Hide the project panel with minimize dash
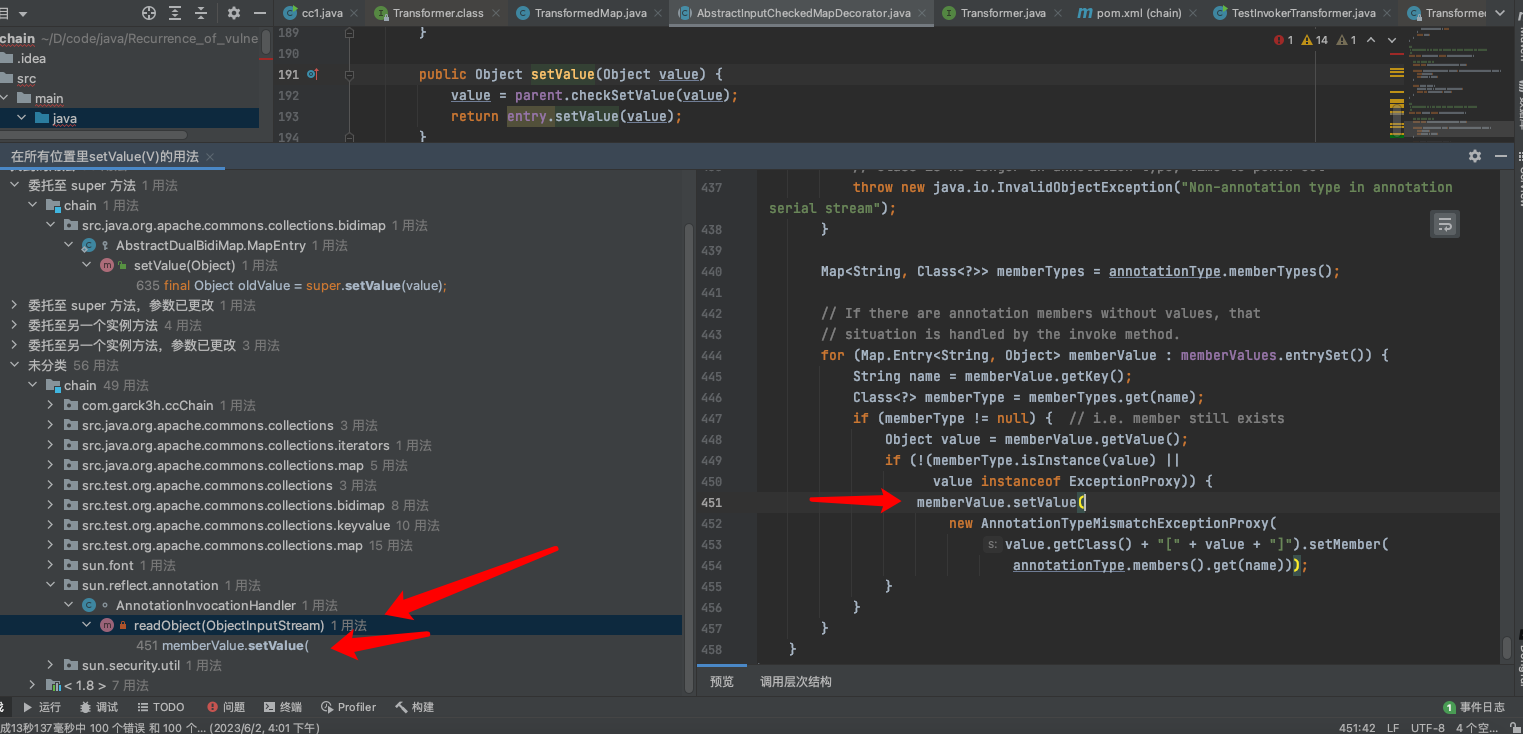1523x734 pixels. (x=260, y=13)
